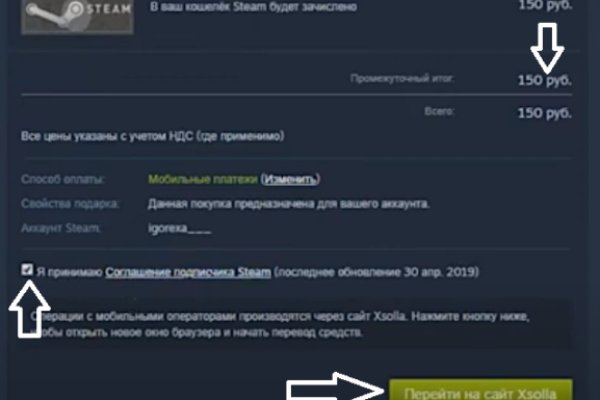Open the Соглашение подписчика Steam link

click(x=188, y=272)
